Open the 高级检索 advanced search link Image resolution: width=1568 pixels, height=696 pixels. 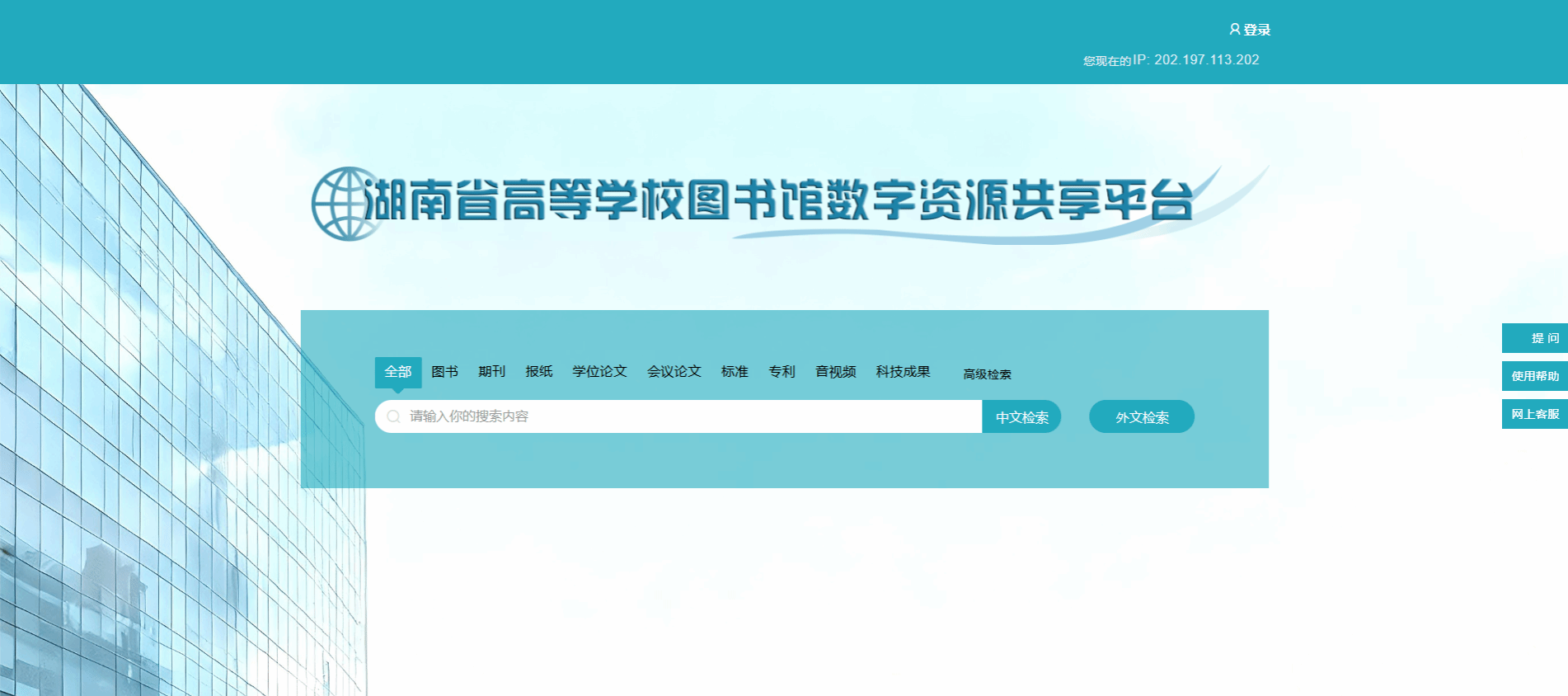987,374
